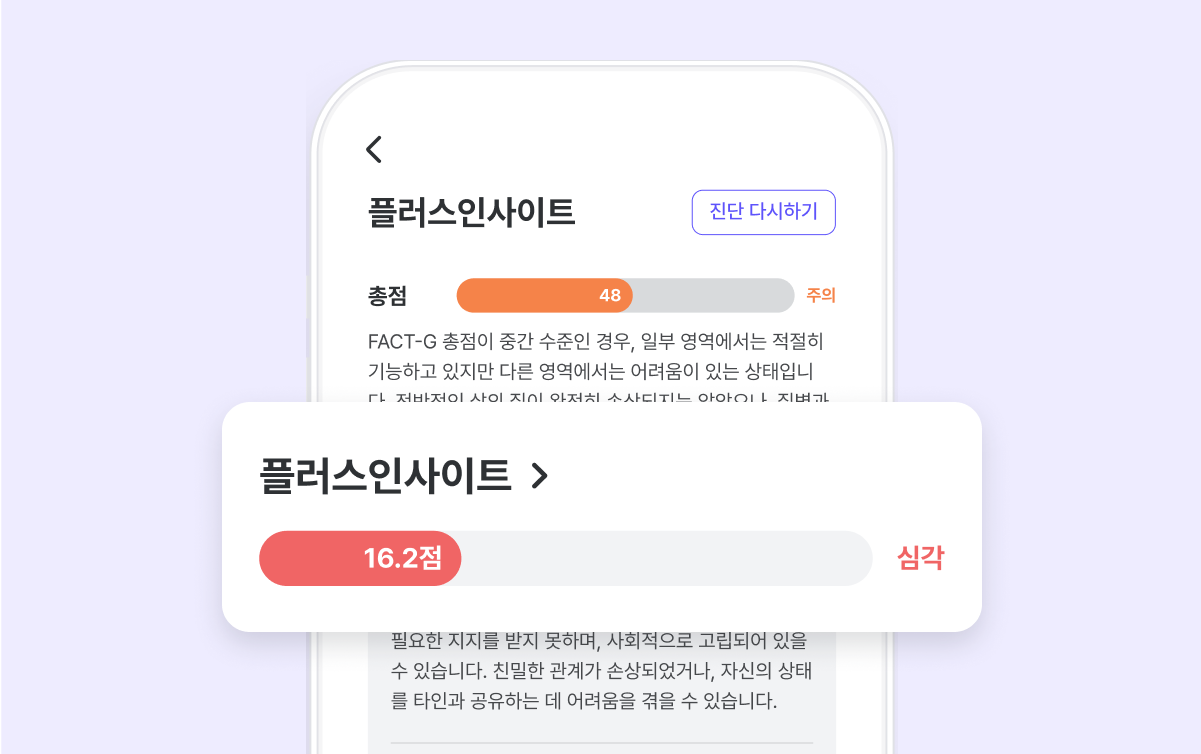Click the number 48 on score bar
This screenshot has height=754, width=1201.
click(x=610, y=296)
